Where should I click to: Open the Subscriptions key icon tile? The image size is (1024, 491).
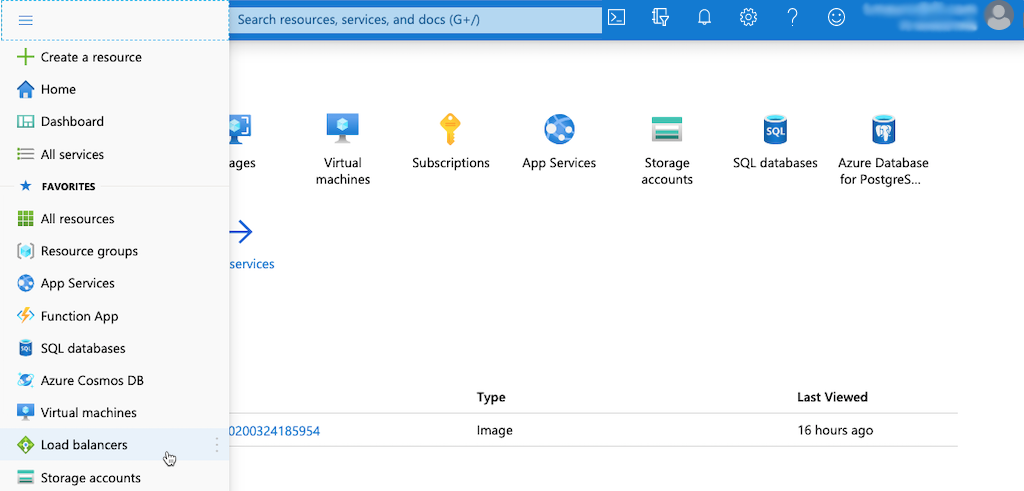[x=450, y=129]
